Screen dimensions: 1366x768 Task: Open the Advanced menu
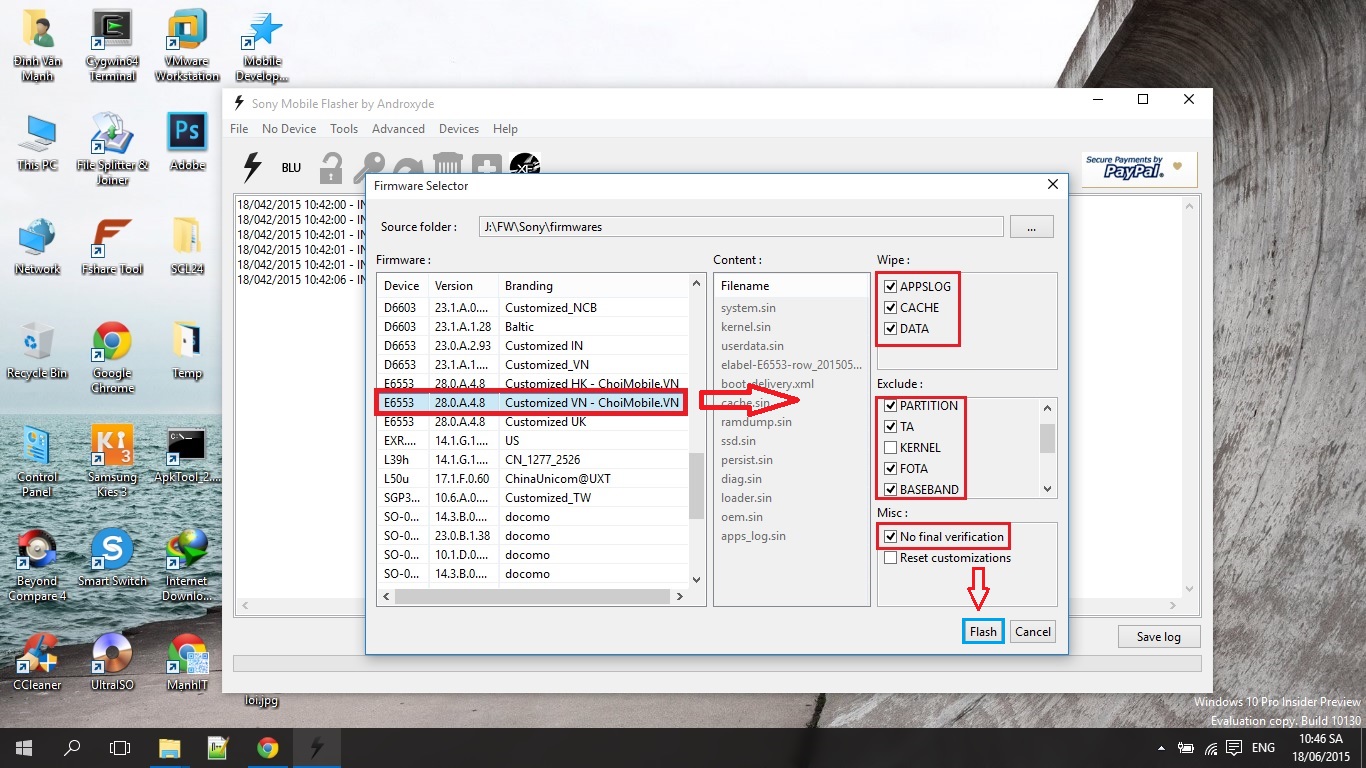point(398,129)
